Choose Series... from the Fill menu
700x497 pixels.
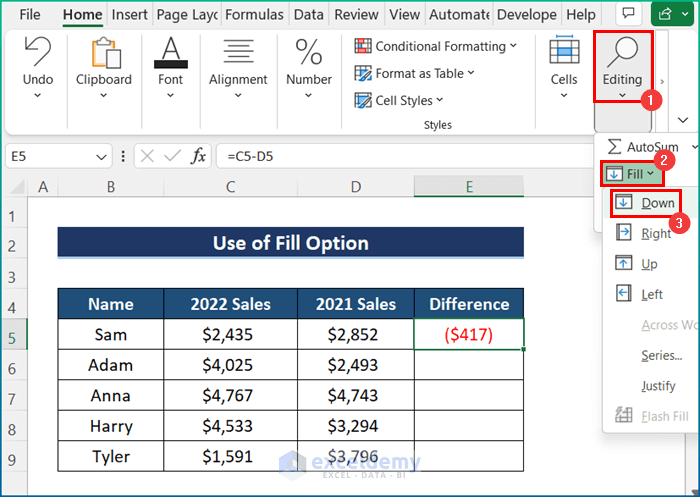[662, 355]
